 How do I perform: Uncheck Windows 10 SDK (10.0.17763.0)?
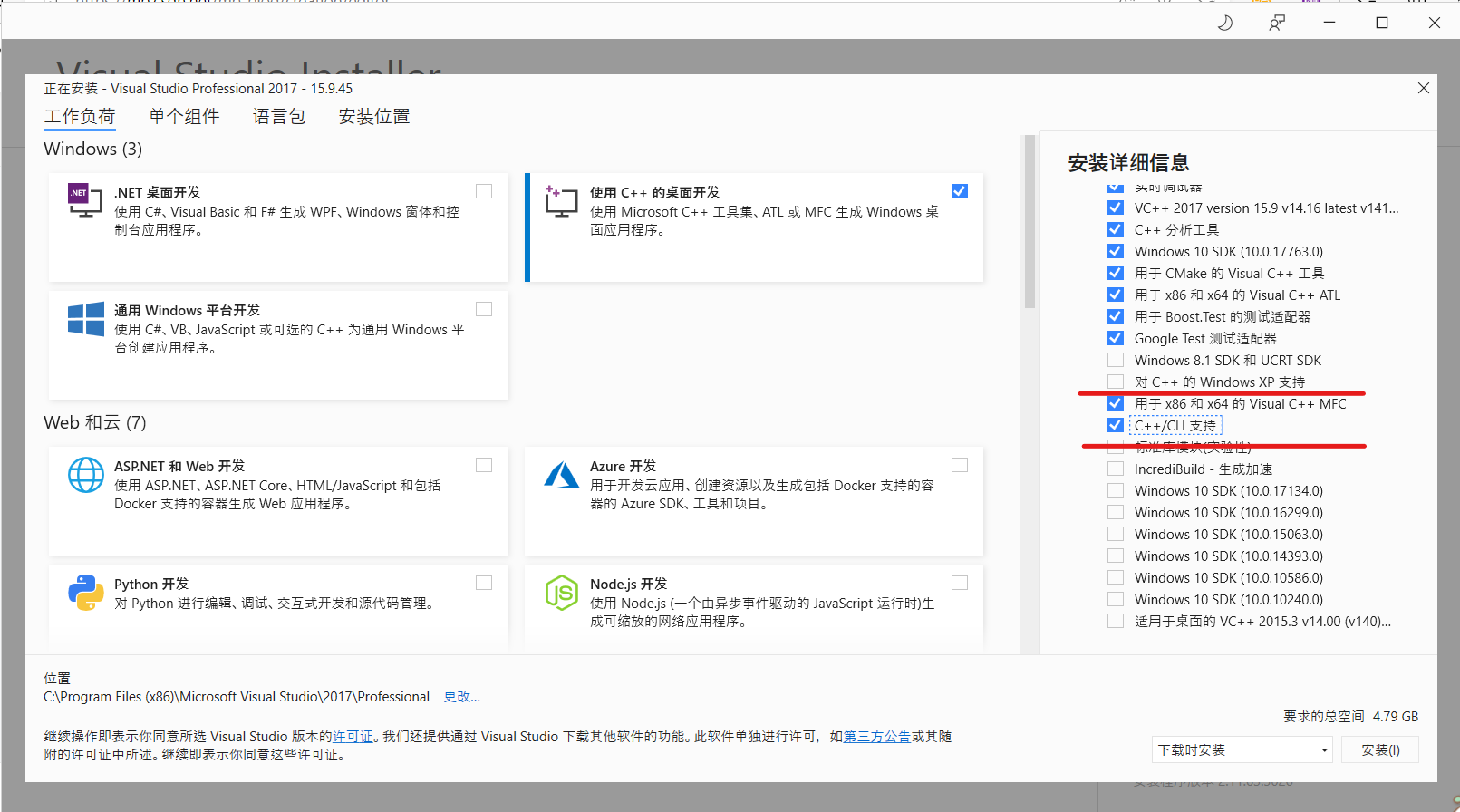coord(1116,251)
